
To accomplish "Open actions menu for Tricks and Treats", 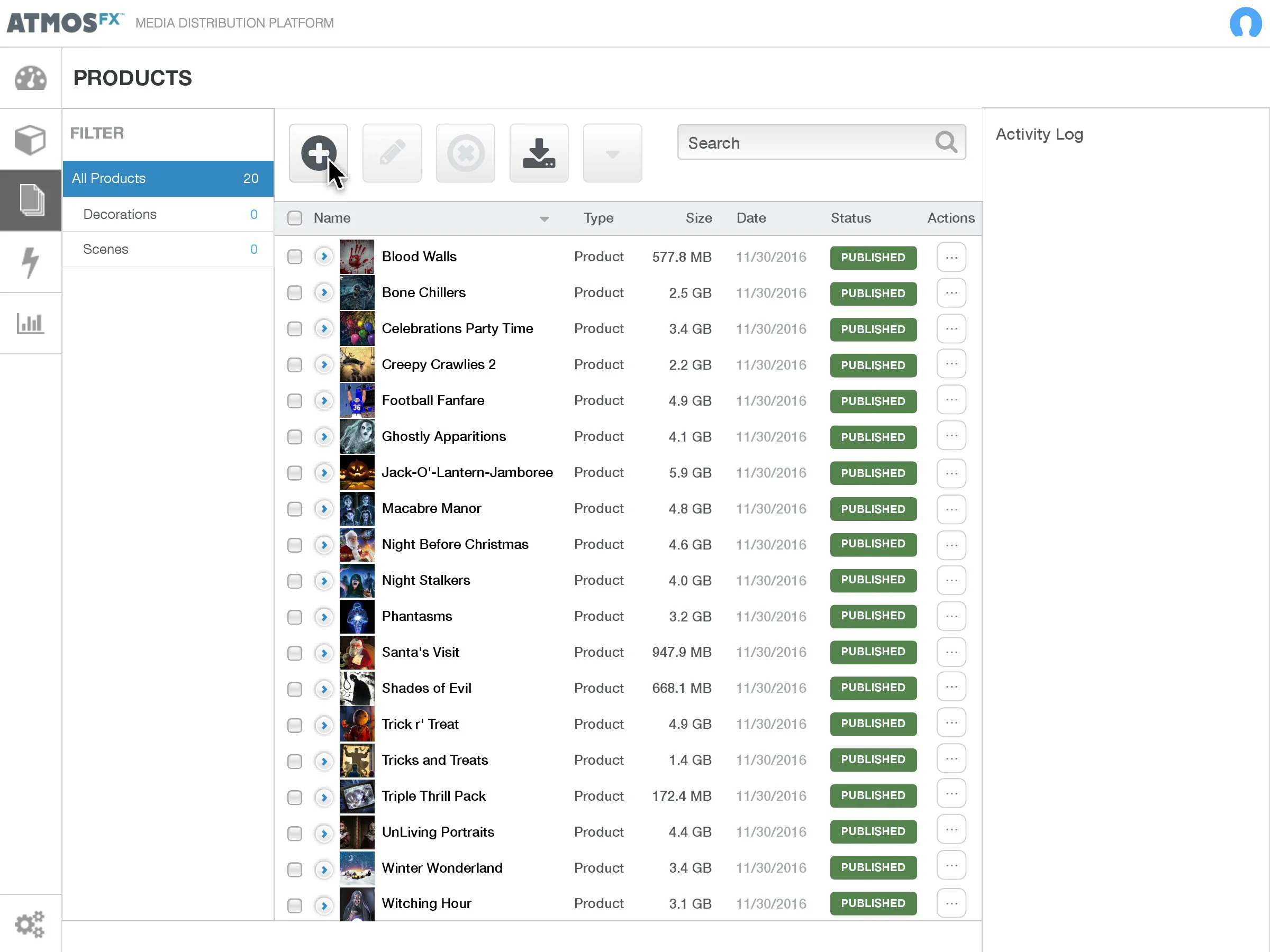I will [951, 758].
